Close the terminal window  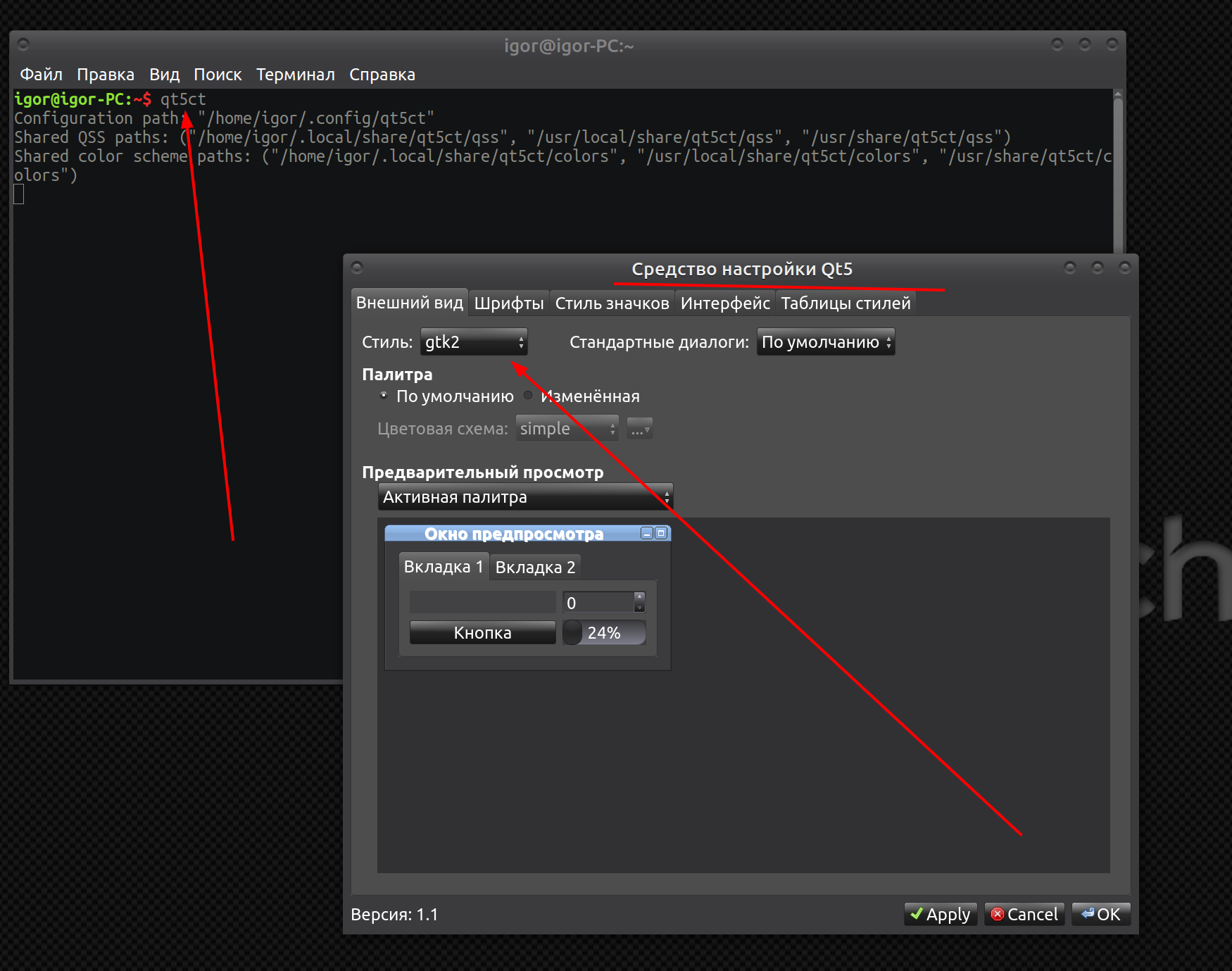pyautogui.click(x=1112, y=44)
